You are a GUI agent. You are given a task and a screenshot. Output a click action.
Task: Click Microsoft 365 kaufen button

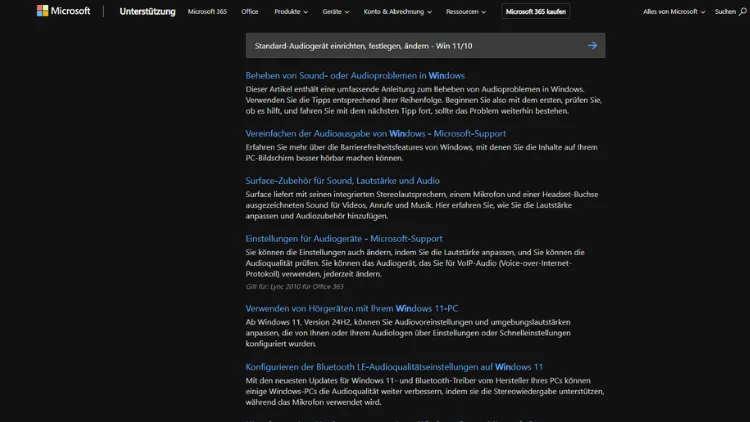[x=535, y=11]
